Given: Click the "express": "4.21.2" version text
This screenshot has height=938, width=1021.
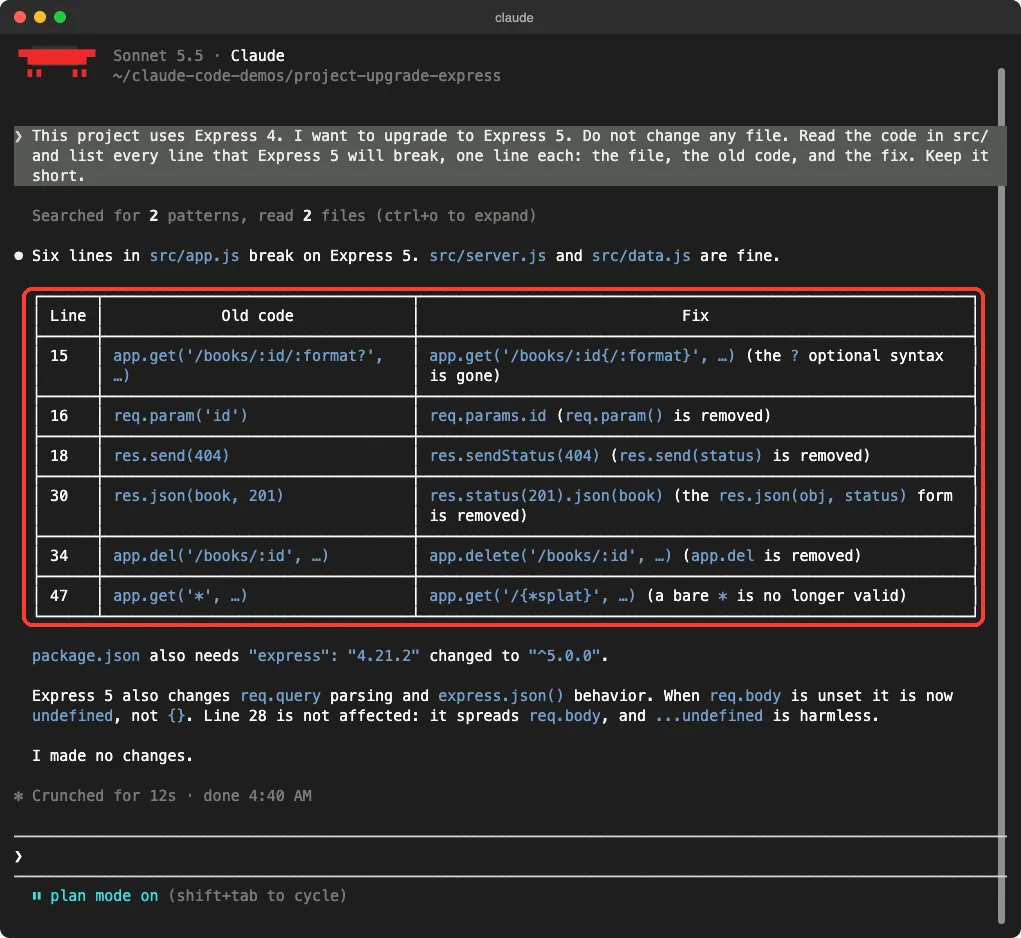Looking at the screenshot, I should [334, 655].
